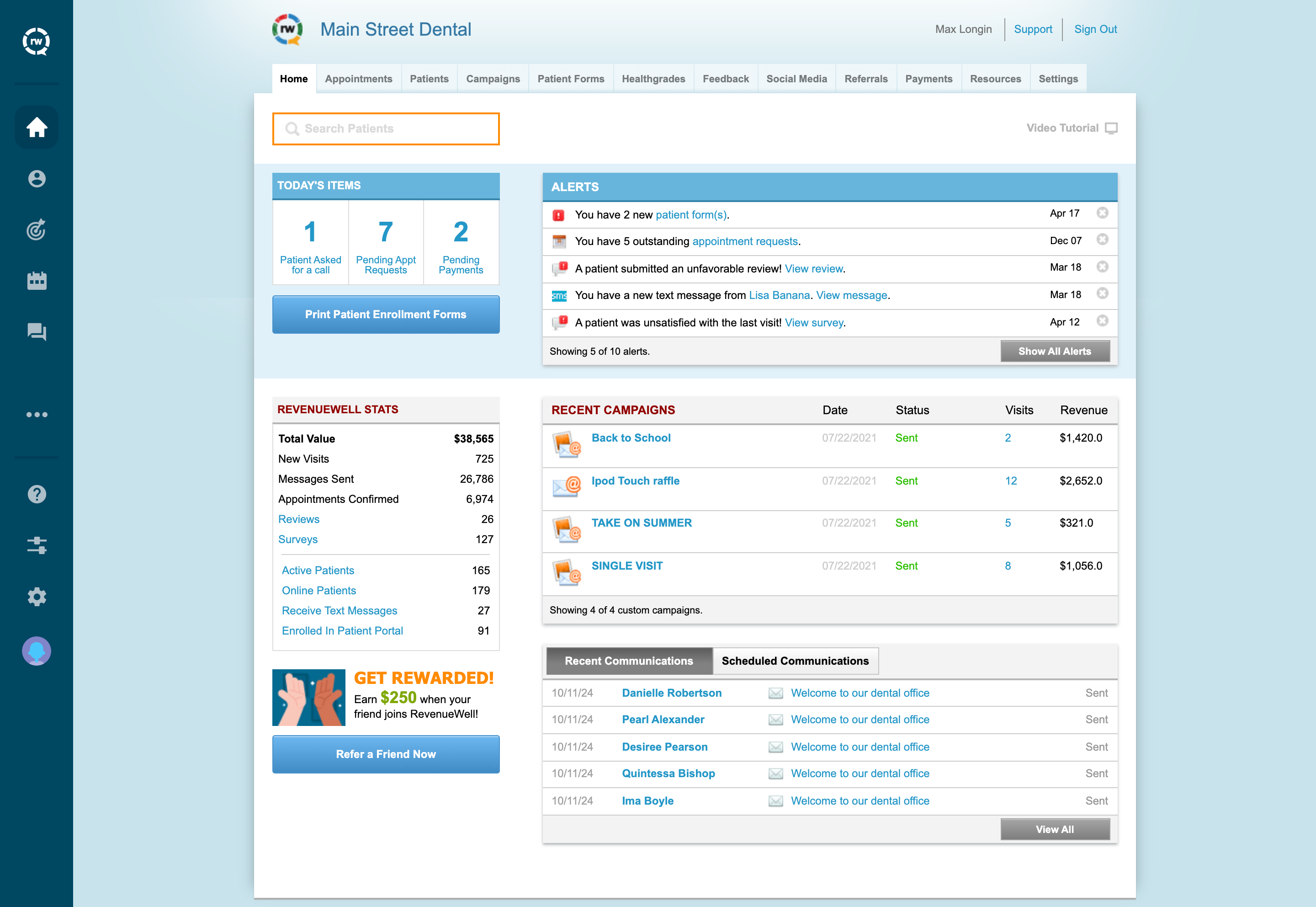Select the RevenueWell logo next to Main Street Dental

point(288,29)
